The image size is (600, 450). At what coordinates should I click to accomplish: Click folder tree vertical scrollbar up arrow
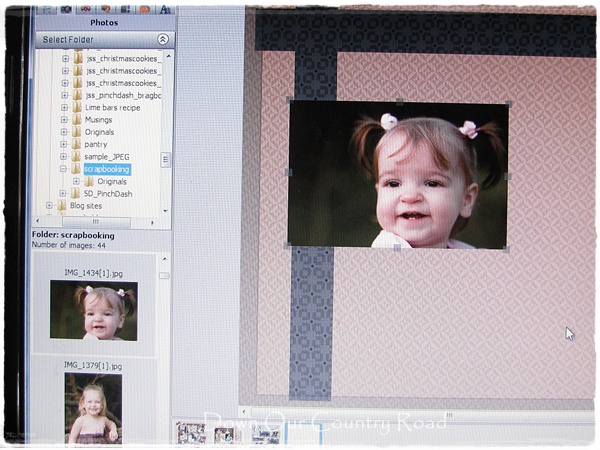[x=168, y=56]
